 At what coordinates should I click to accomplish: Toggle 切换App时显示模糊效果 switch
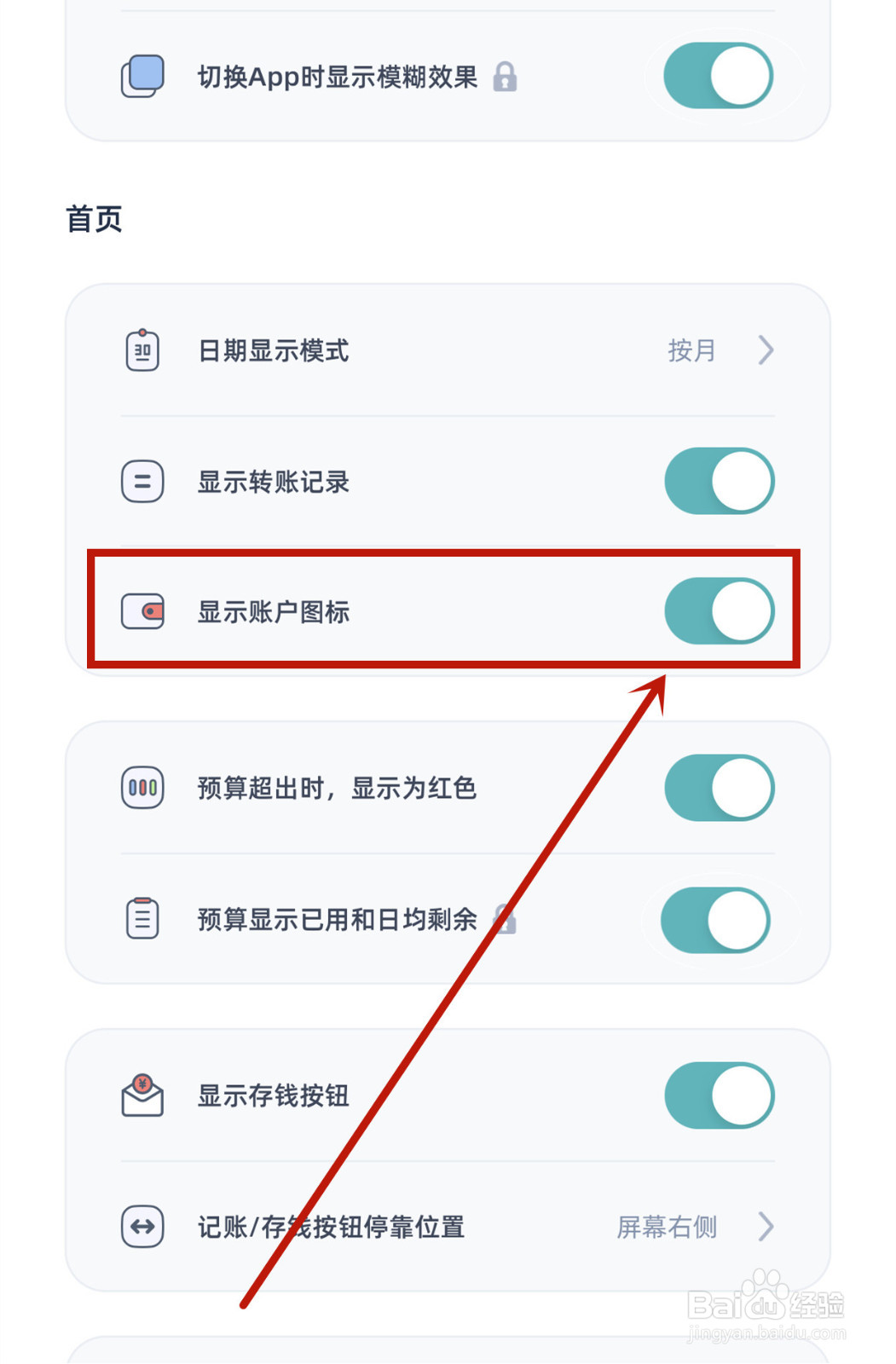tap(719, 77)
